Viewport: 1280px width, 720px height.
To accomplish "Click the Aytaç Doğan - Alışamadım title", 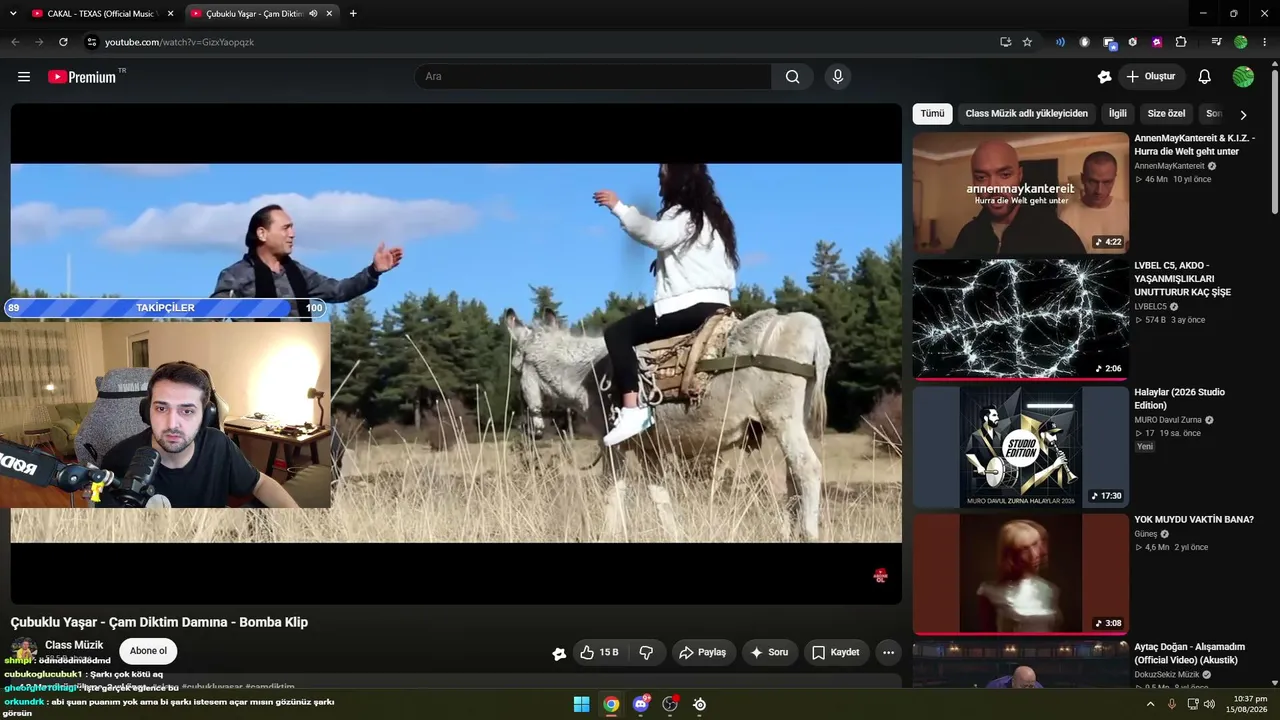I will pyautogui.click(x=1190, y=653).
